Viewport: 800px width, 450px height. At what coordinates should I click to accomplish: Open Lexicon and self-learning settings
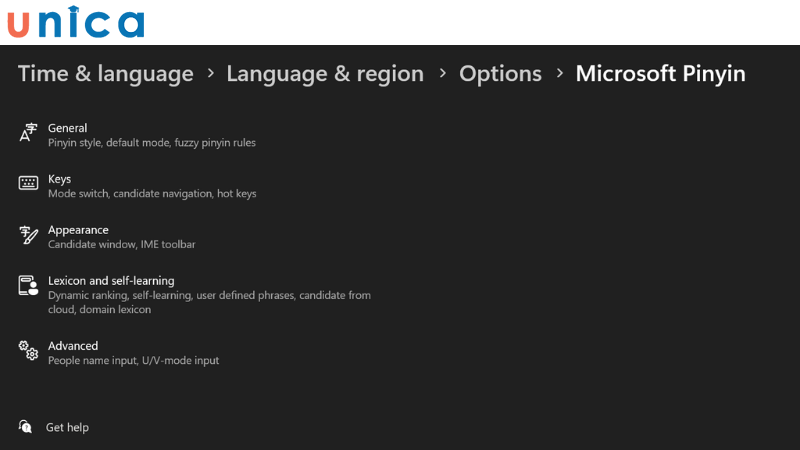pos(111,281)
